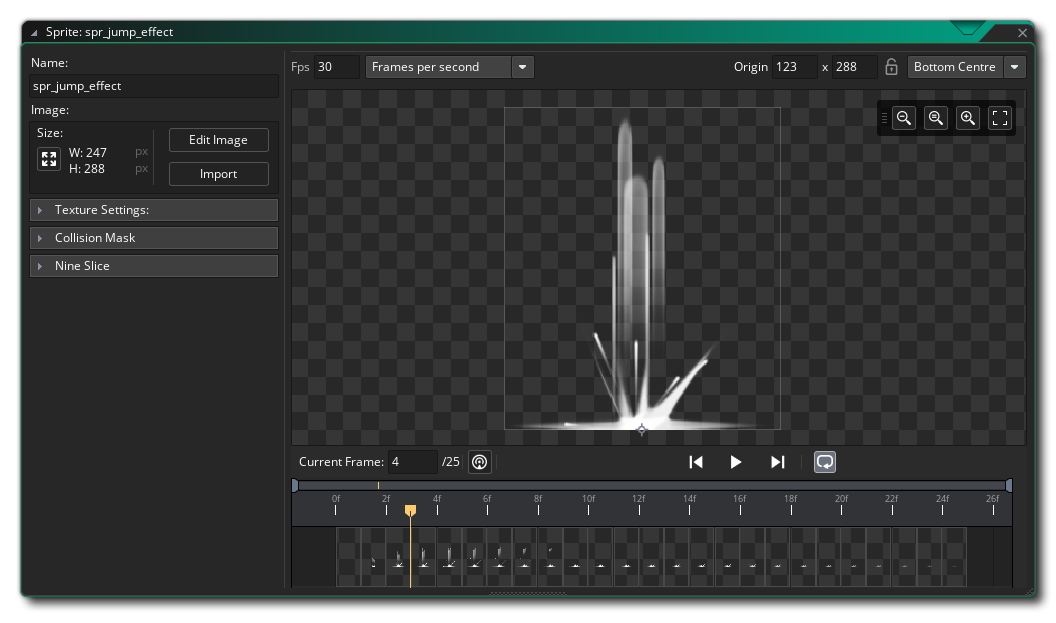Expand the Texture Settings section
The image size is (1056, 623).
coord(154,210)
